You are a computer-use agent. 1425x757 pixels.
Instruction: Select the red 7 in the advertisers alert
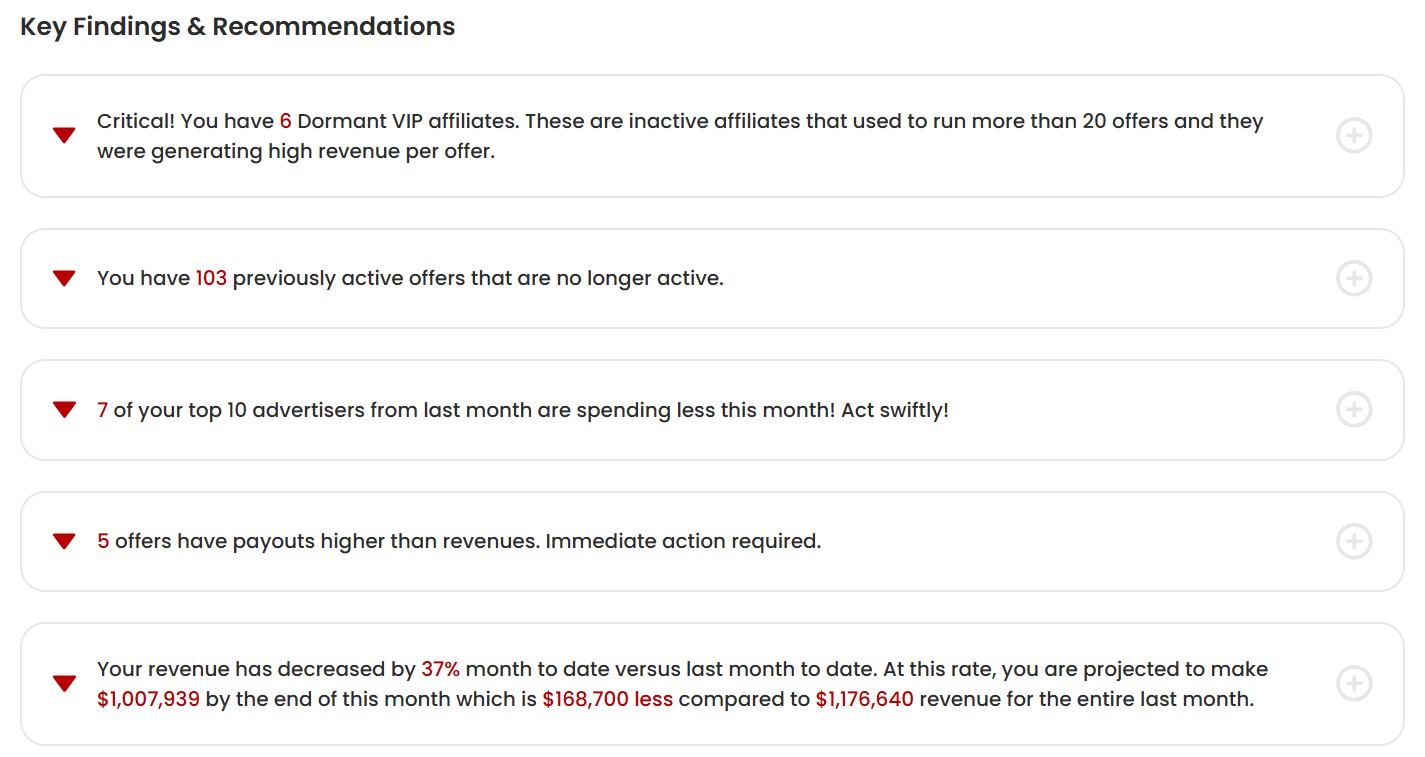pos(100,409)
